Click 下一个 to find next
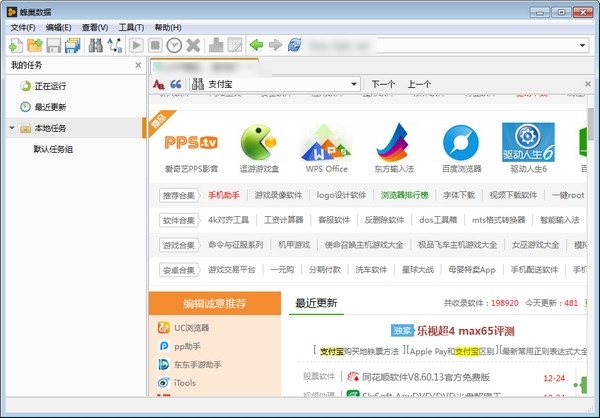 (x=383, y=84)
